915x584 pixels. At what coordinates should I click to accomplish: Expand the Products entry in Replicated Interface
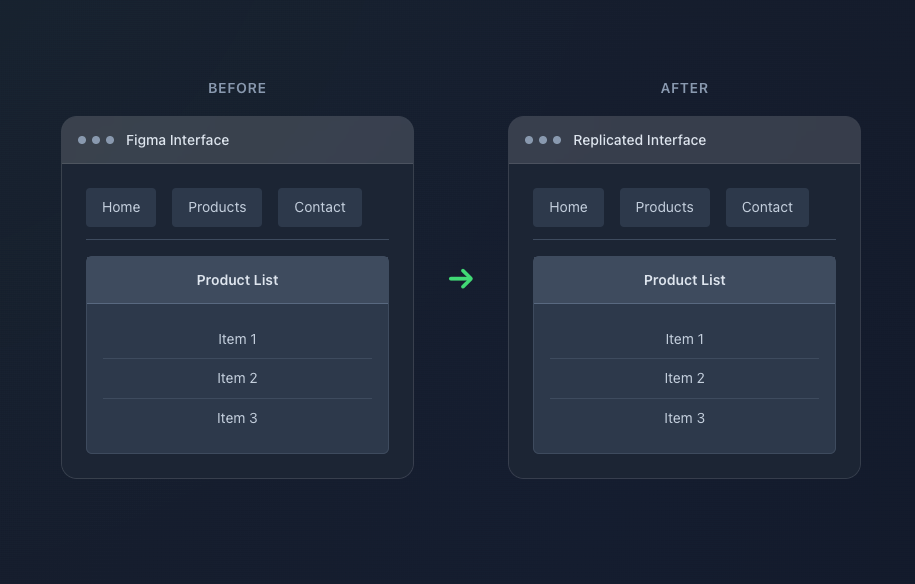664,207
